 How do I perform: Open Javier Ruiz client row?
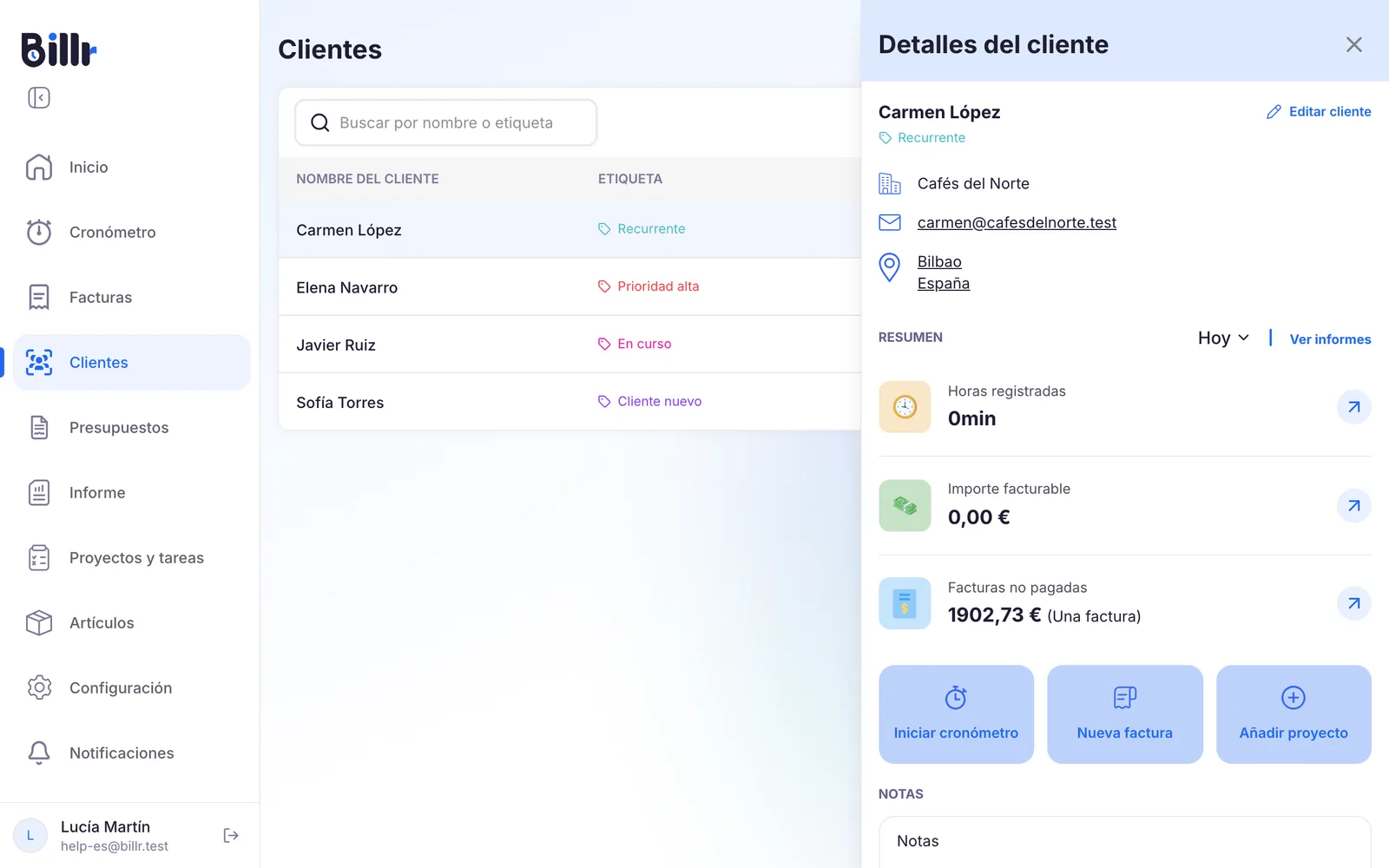click(x=569, y=344)
